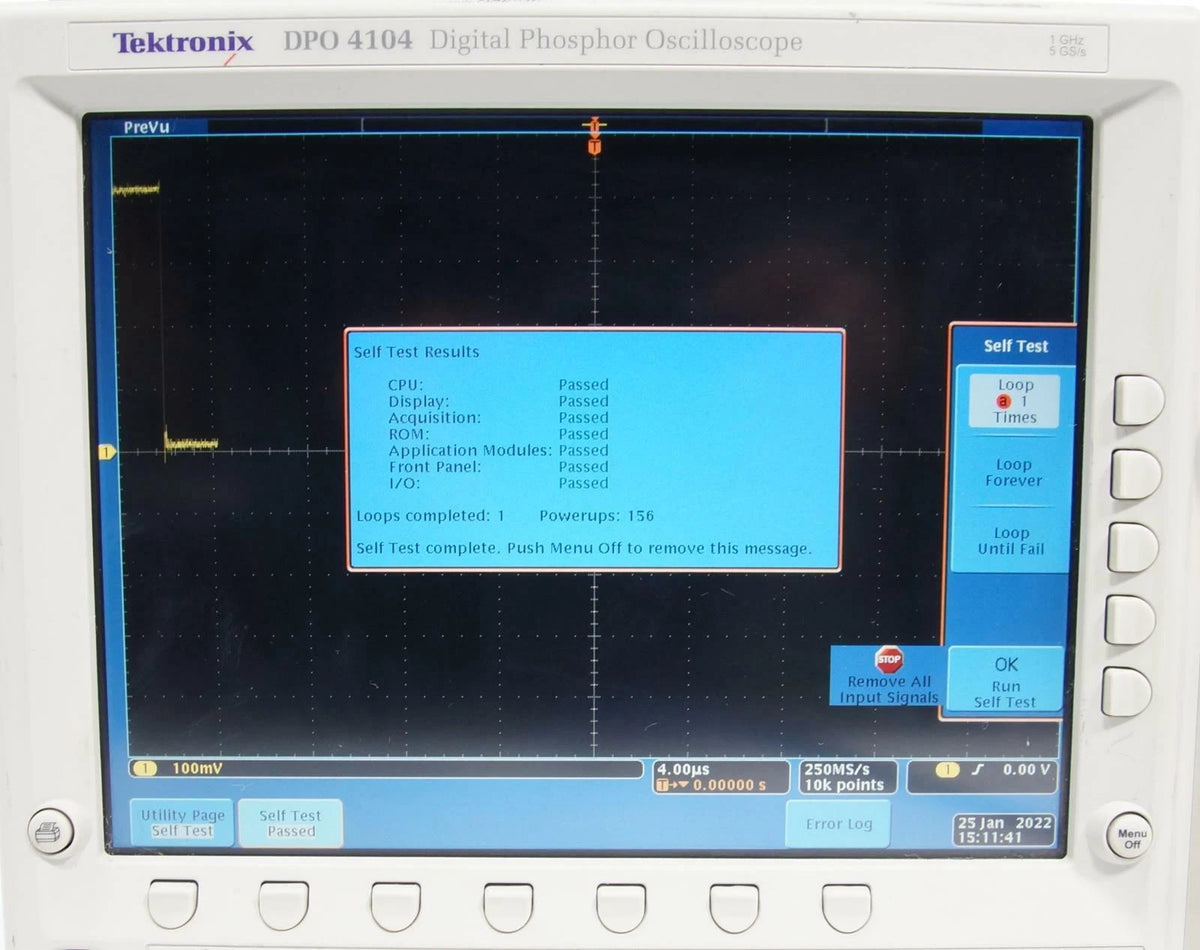Select Loop Until Fail option
Screen dimensions: 1200x950
pyautogui.click(x=1011, y=541)
